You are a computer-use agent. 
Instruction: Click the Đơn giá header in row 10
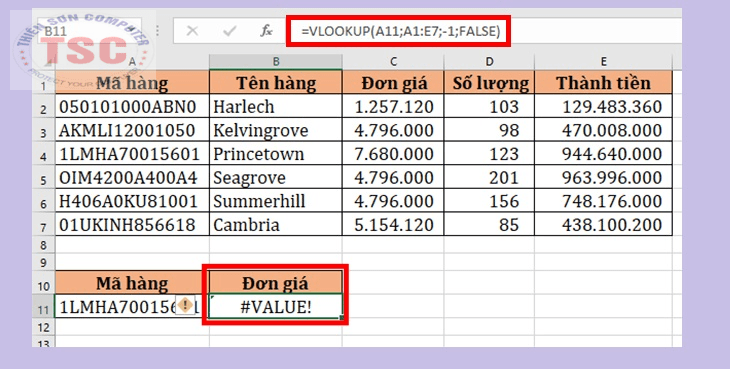[276, 283]
